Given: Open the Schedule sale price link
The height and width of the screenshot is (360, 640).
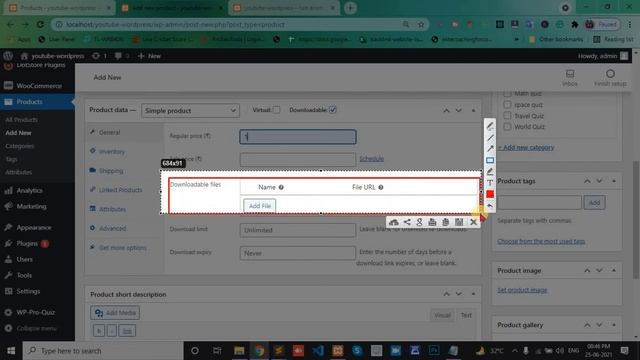Looking at the screenshot, I should (371, 159).
